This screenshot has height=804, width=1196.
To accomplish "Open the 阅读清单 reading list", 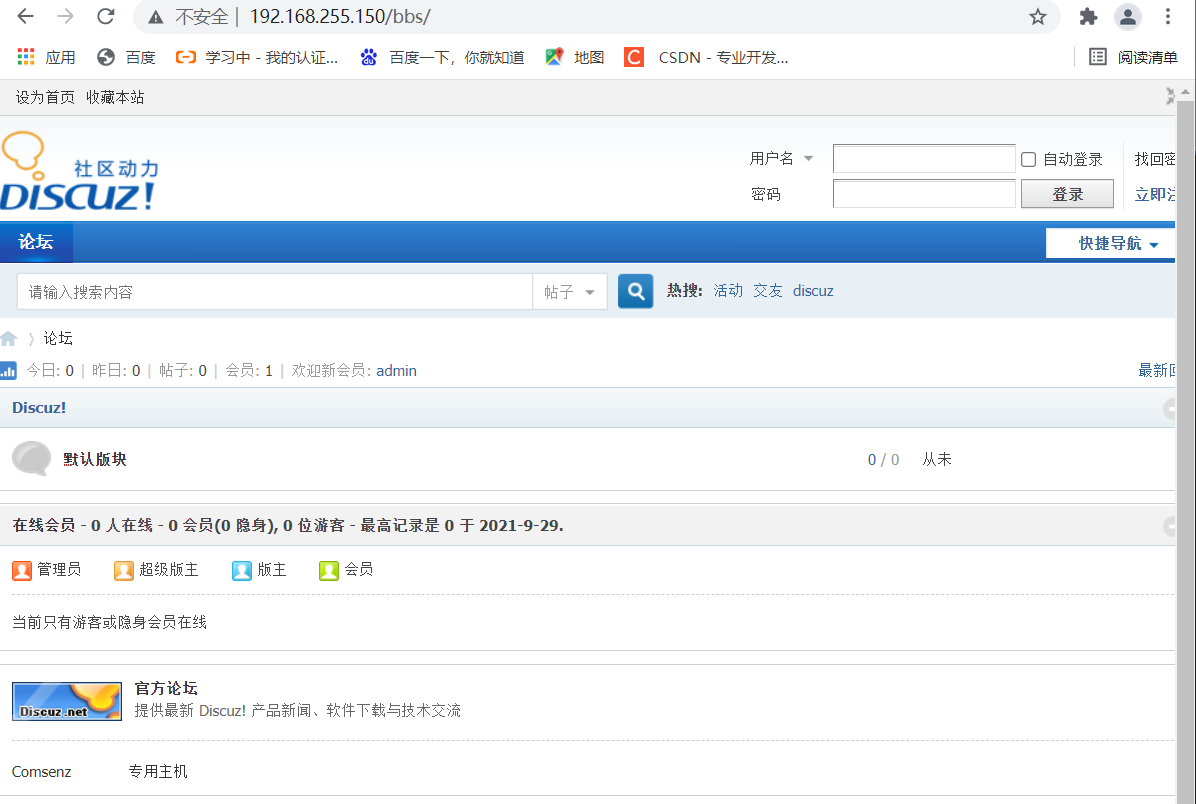I will click(x=1133, y=57).
